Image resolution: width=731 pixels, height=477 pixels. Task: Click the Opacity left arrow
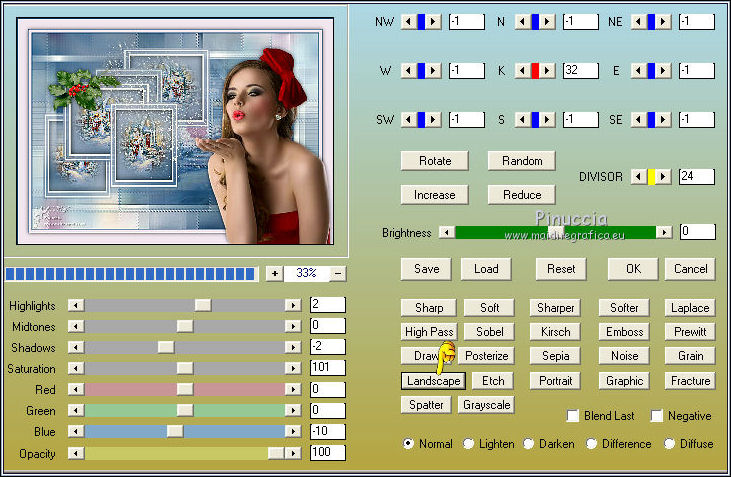click(76, 453)
